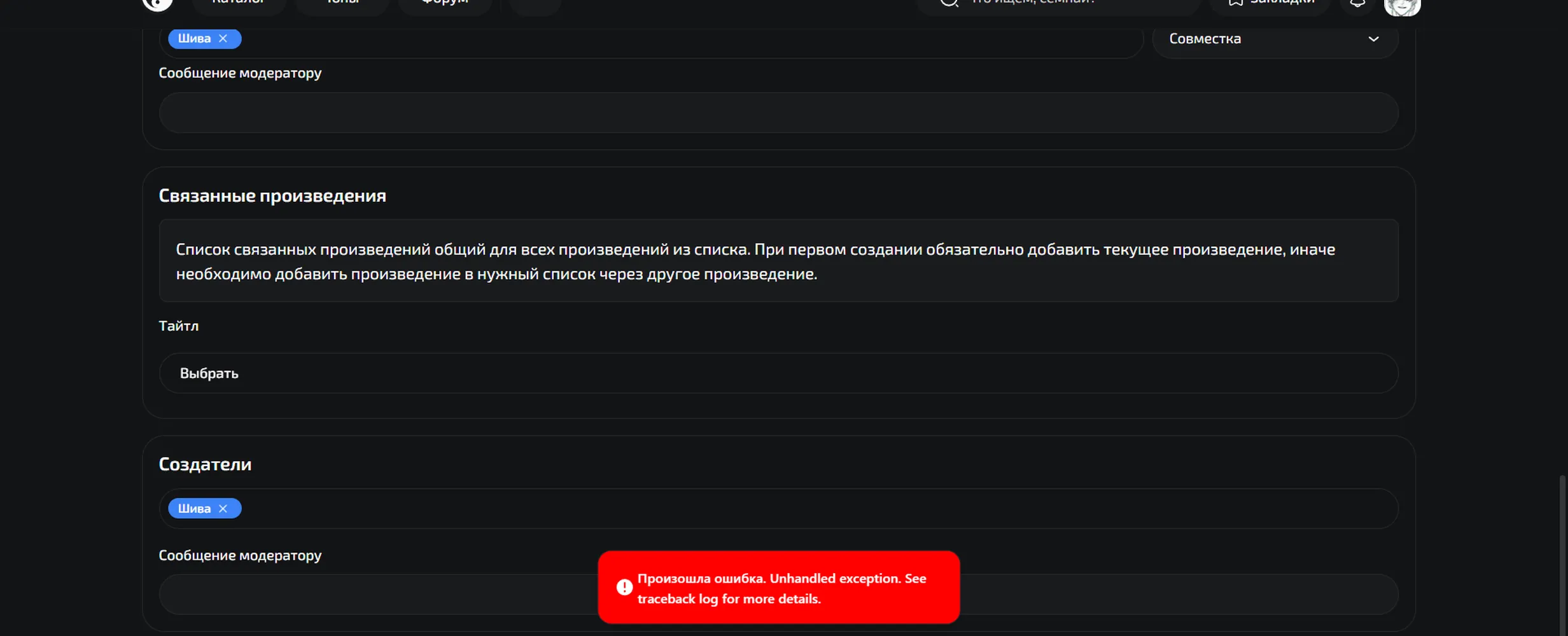Click the site logo icon
This screenshot has width=1568, height=636.
coord(157,4)
